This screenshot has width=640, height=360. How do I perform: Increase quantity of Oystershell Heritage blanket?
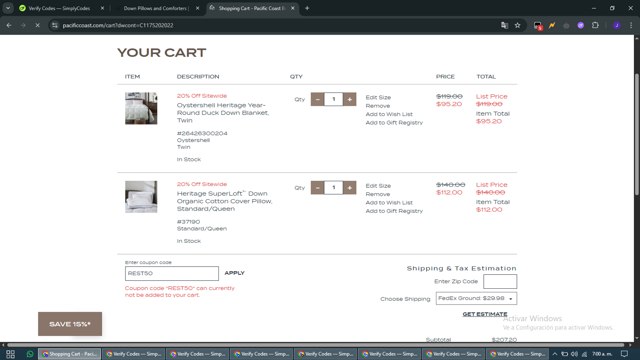(349, 99)
